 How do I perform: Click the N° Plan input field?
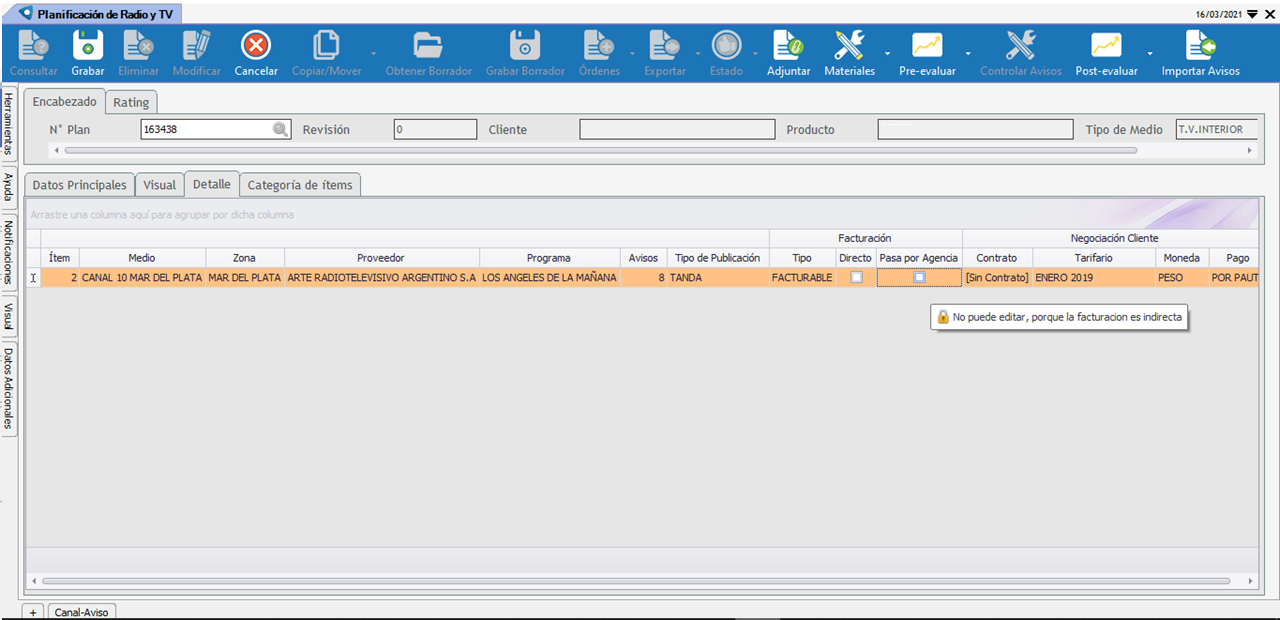[x=206, y=129]
